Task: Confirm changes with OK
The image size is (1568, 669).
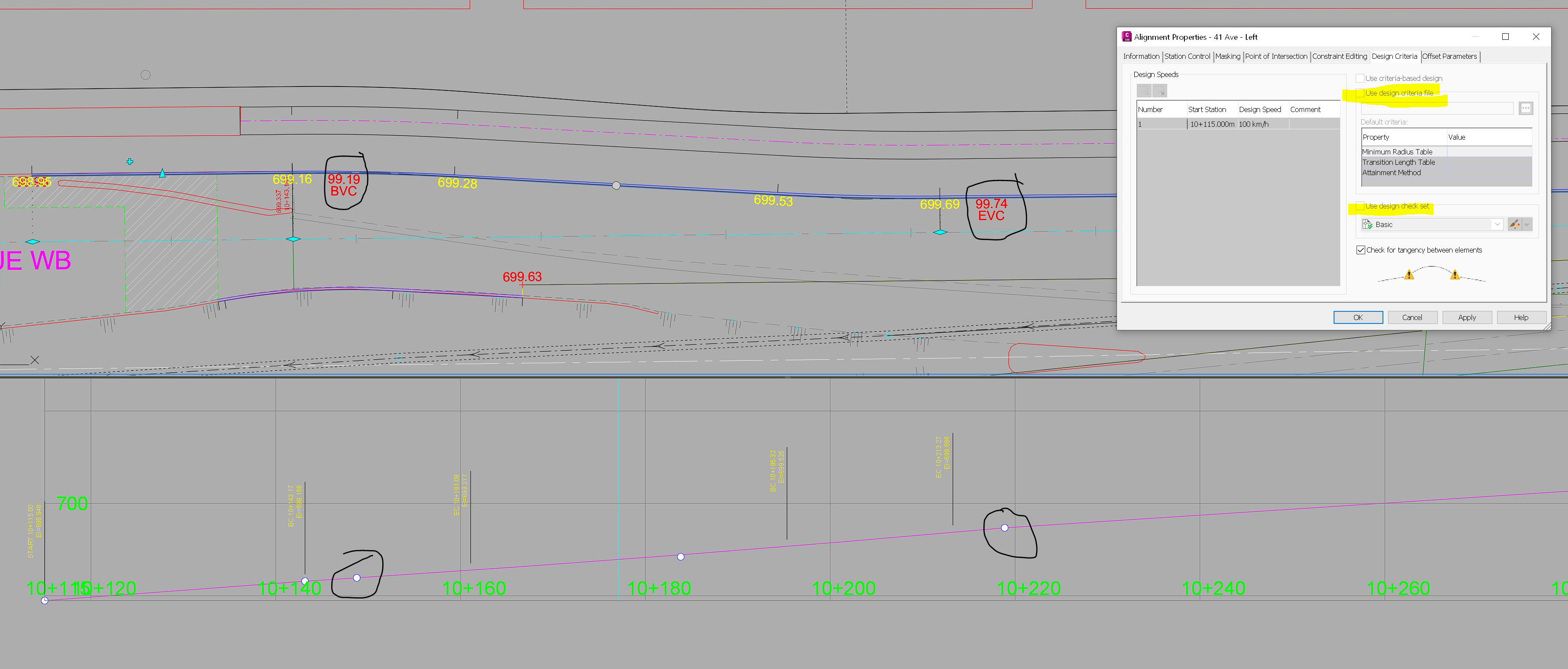Action: click(1358, 317)
